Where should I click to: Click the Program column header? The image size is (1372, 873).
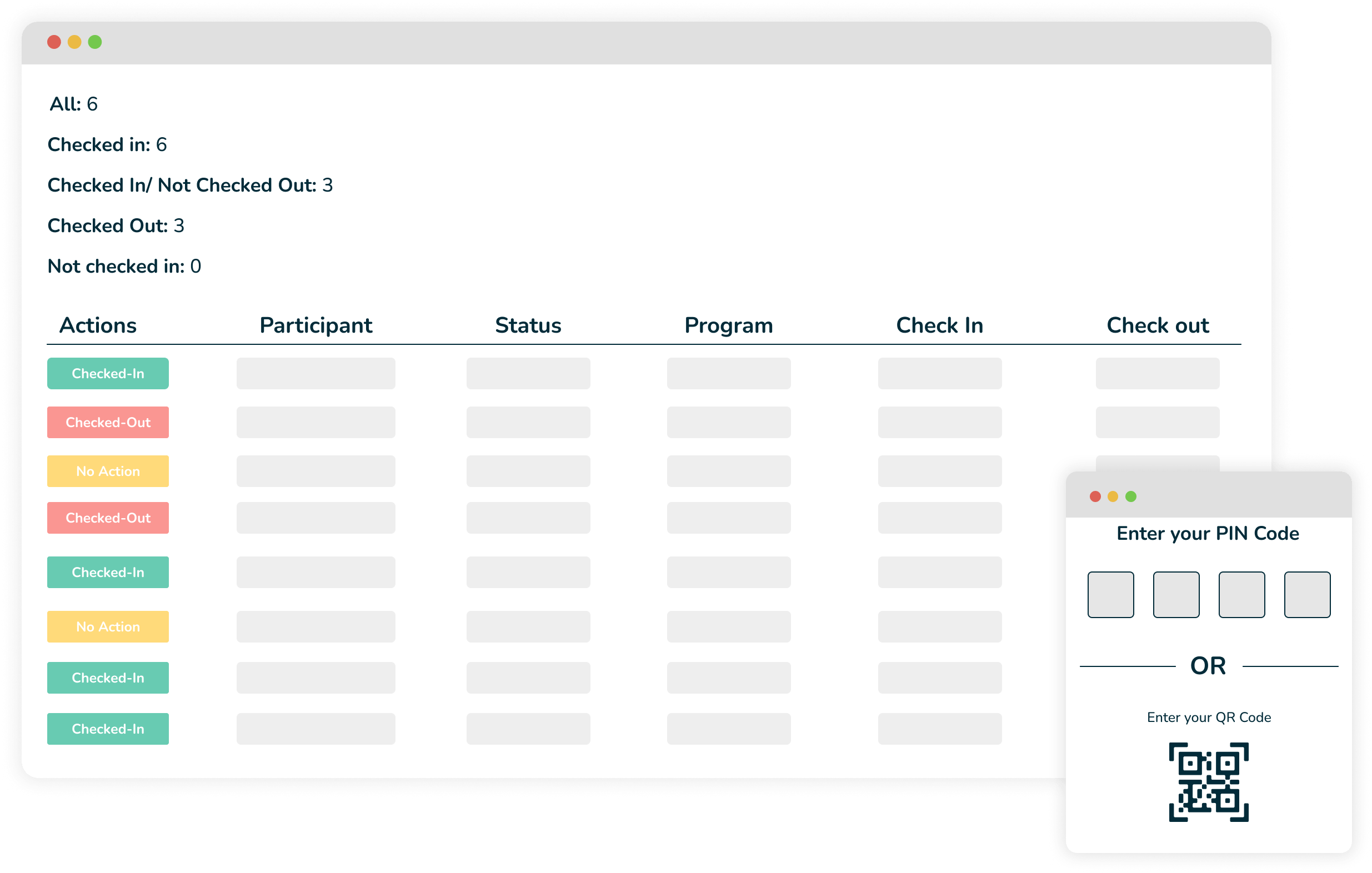tap(729, 325)
